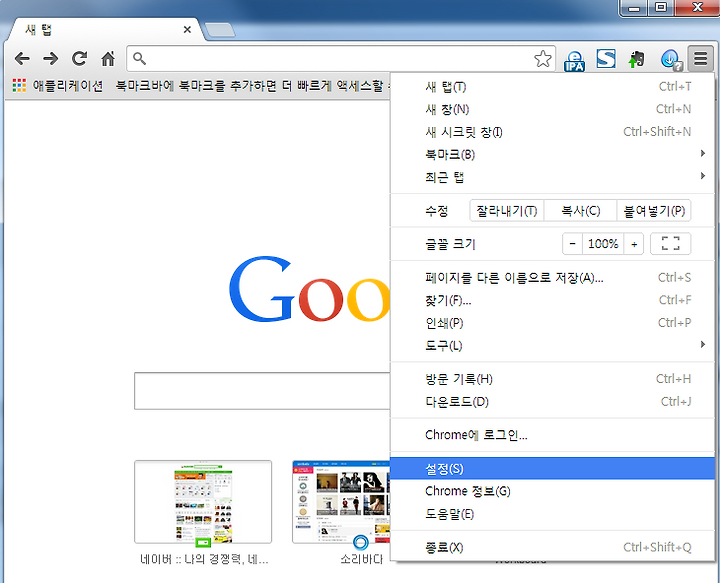Screen dimensions: 720x583
Task: Click 붙여넣기(P) paste button
Action: pyautogui.click(x=654, y=211)
